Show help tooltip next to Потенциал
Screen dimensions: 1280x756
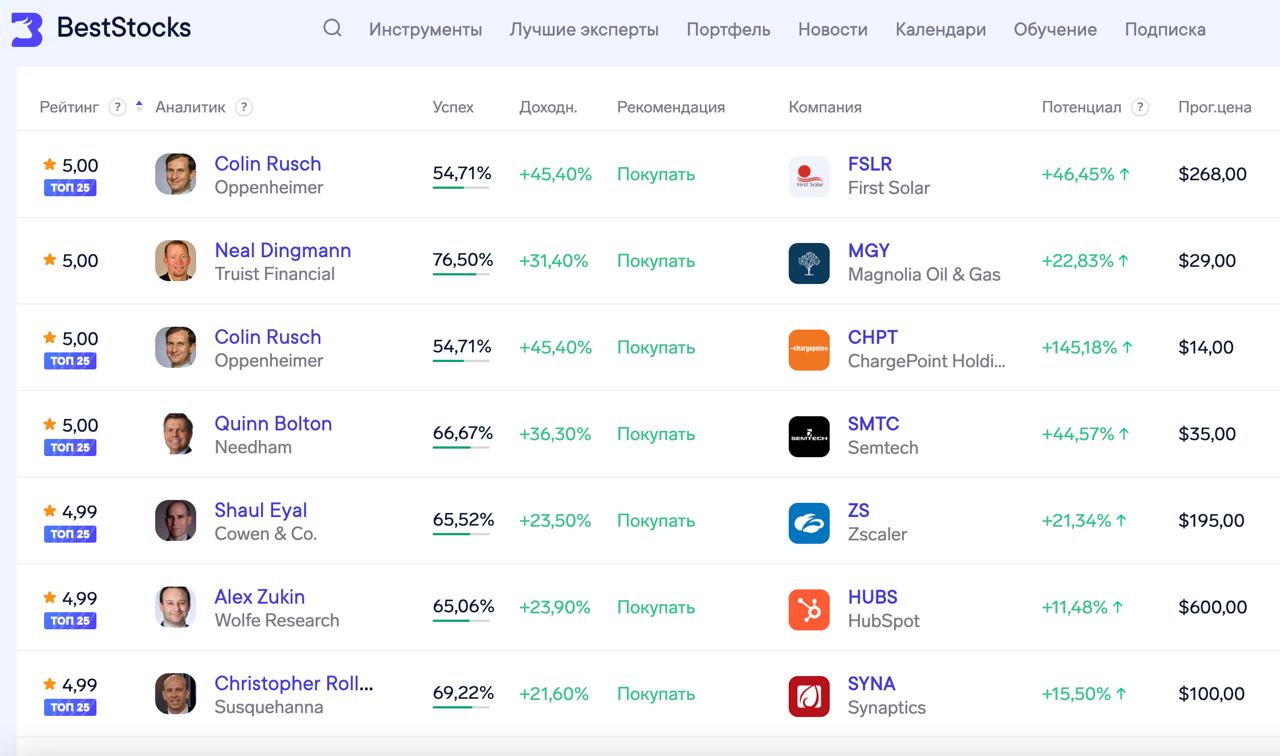coord(1139,107)
